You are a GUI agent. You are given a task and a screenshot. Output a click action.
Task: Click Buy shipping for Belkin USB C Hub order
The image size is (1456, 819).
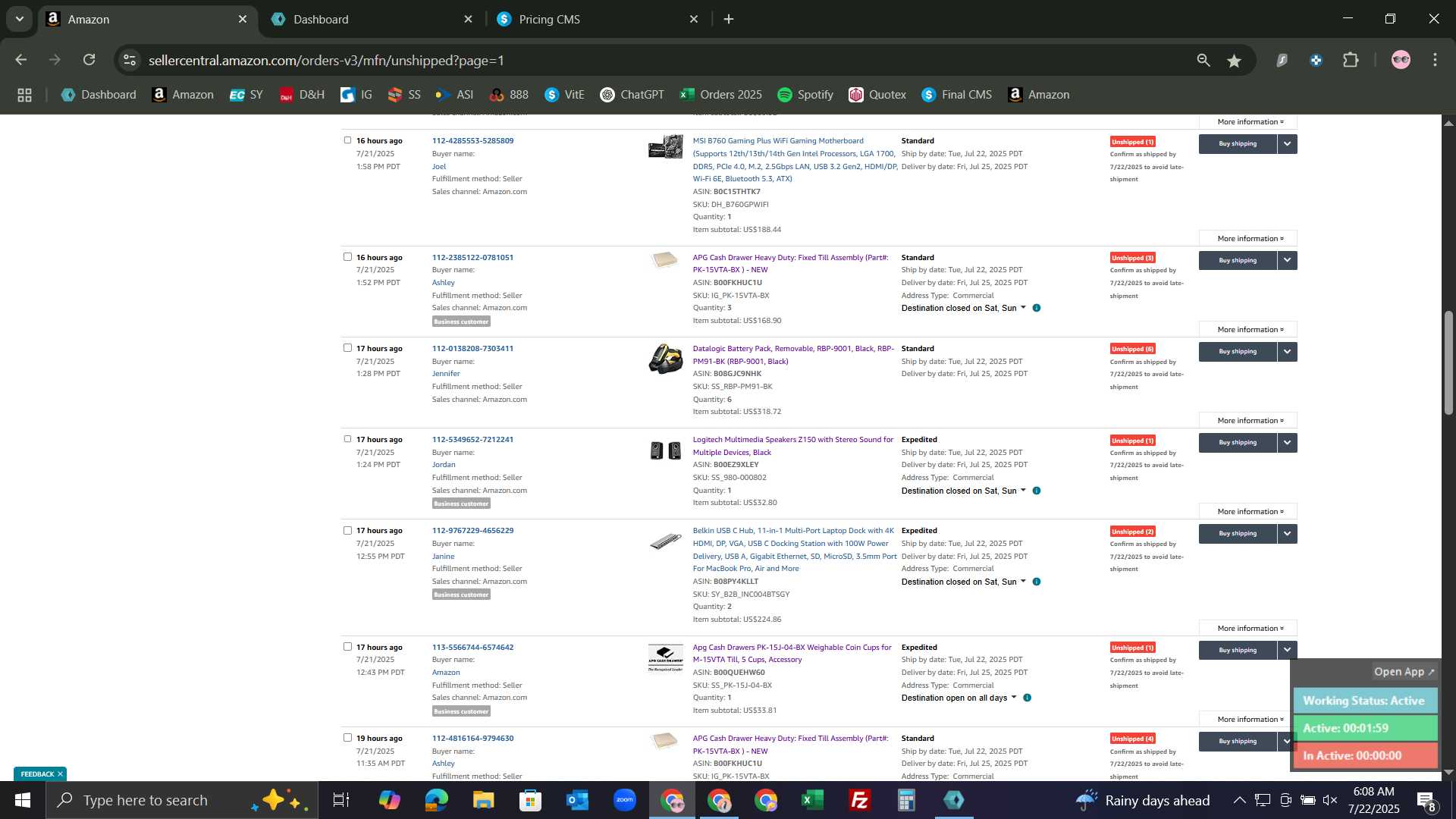click(x=1238, y=533)
